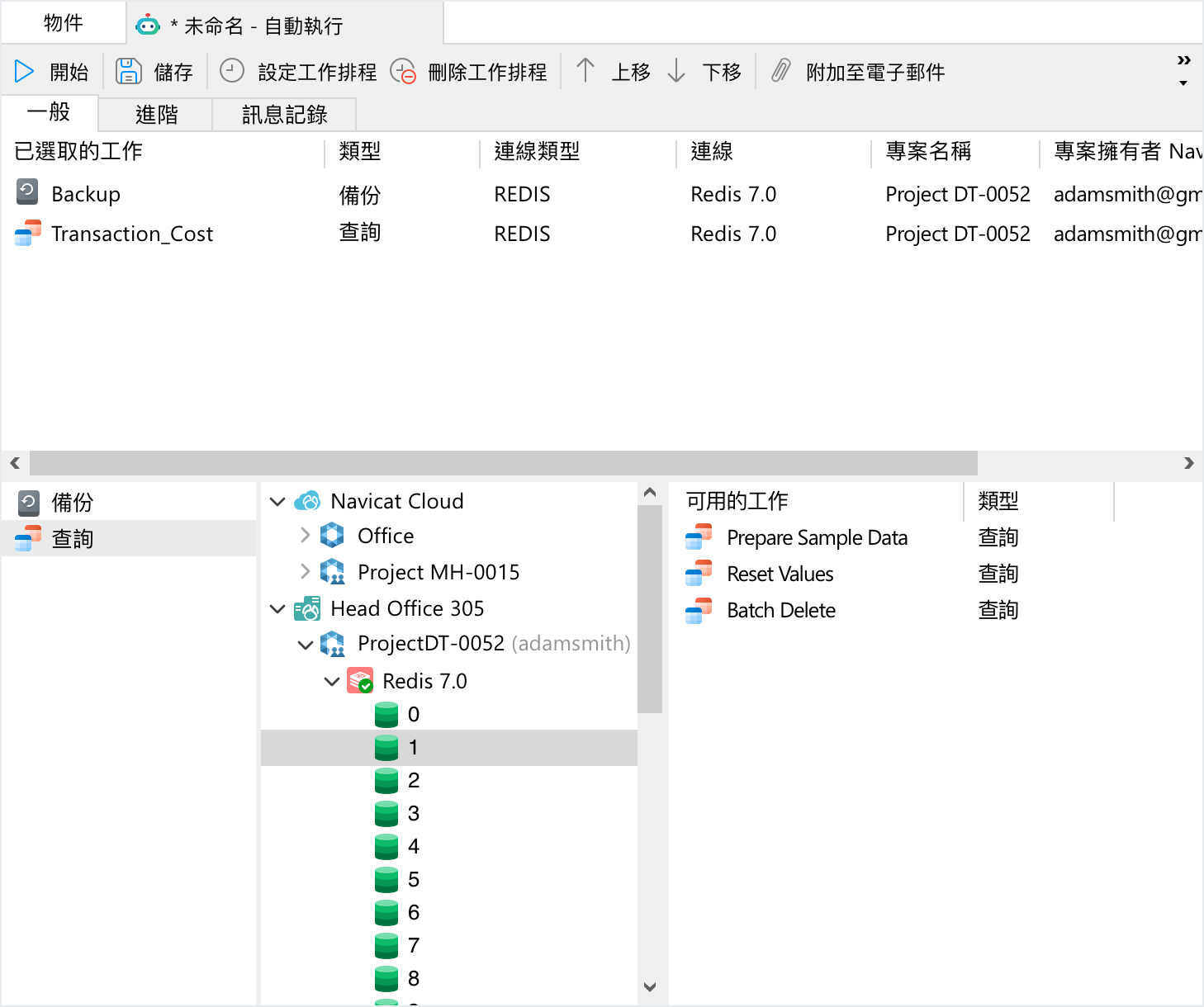
Task: Collapse the Redis 7.0 connection node
Action: tap(333, 681)
